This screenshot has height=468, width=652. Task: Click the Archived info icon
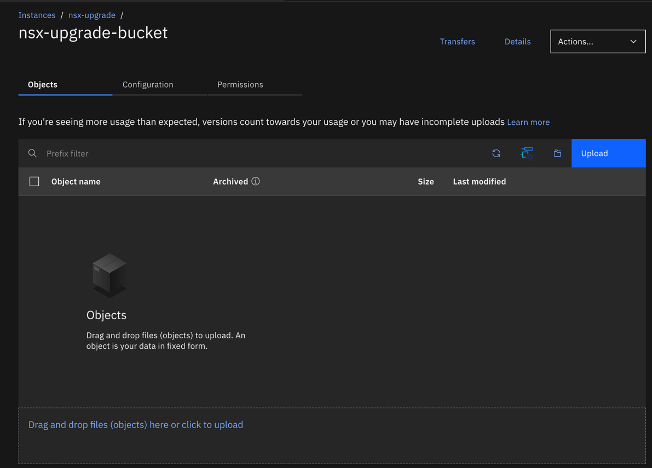256,182
